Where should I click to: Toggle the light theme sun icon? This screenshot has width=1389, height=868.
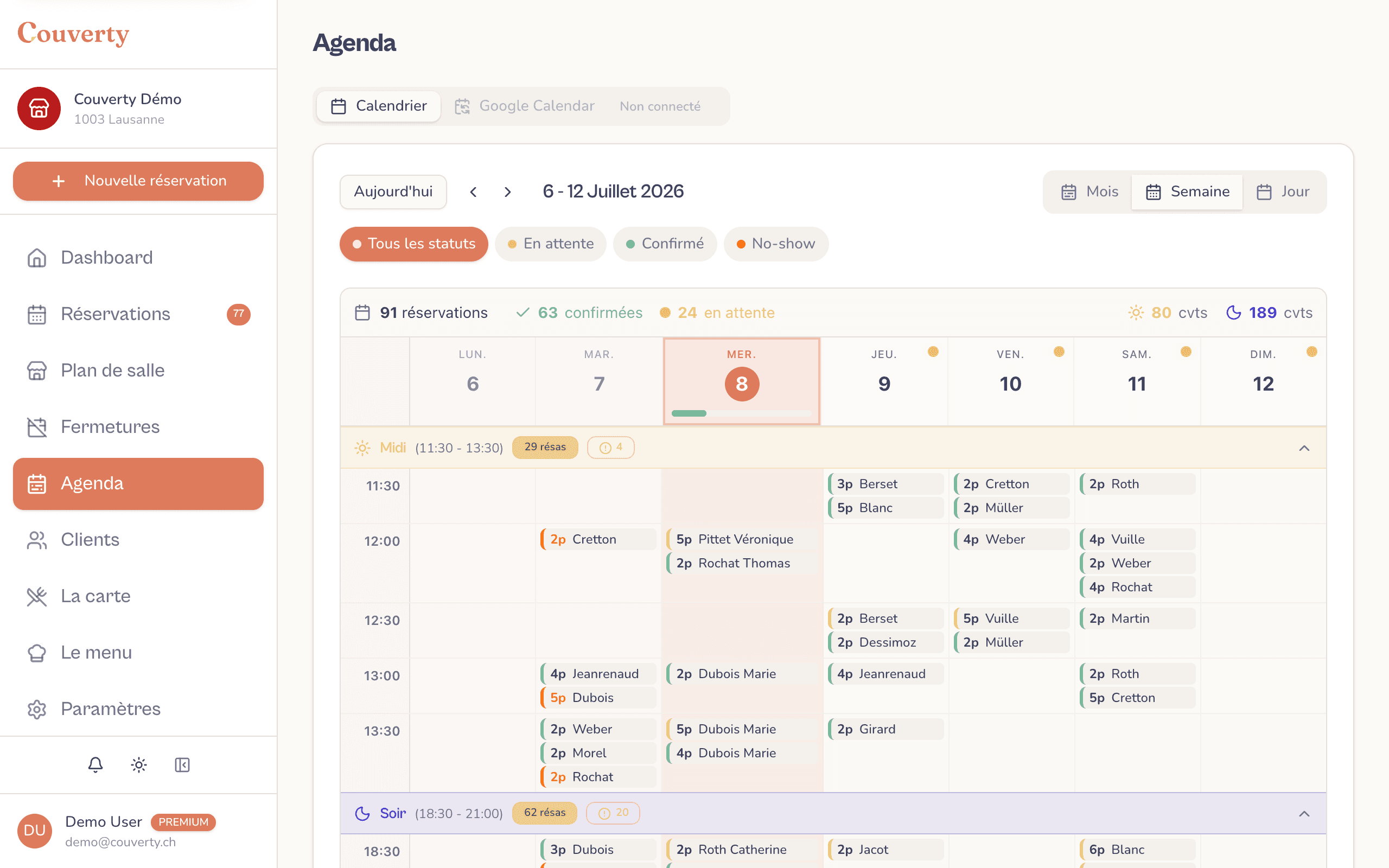pos(139,765)
